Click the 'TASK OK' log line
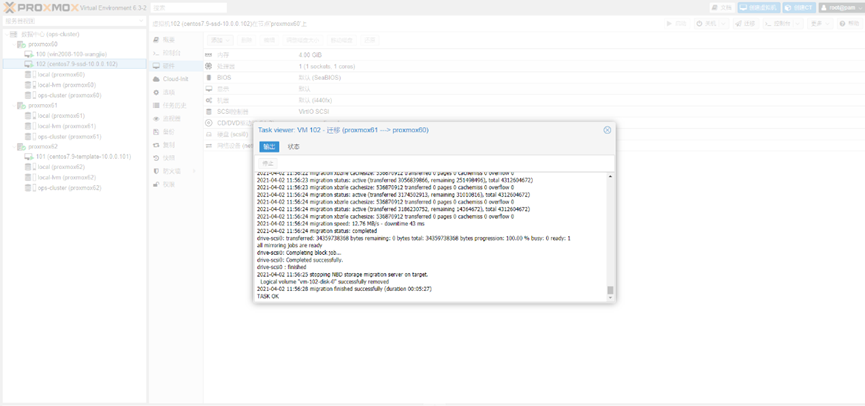Viewport: 865px width, 406px height. (x=268, y=296)
